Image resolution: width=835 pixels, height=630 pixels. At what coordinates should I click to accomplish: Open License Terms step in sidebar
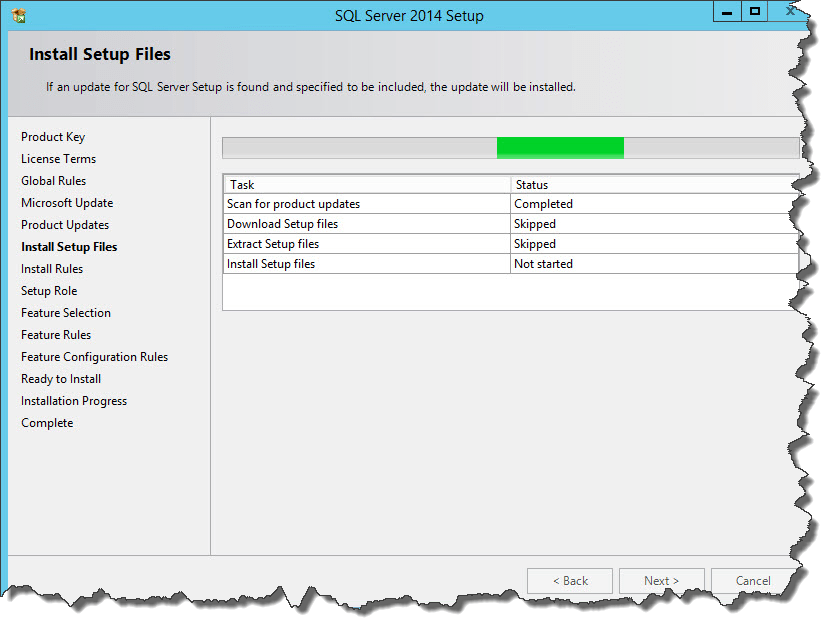point(58,159)
